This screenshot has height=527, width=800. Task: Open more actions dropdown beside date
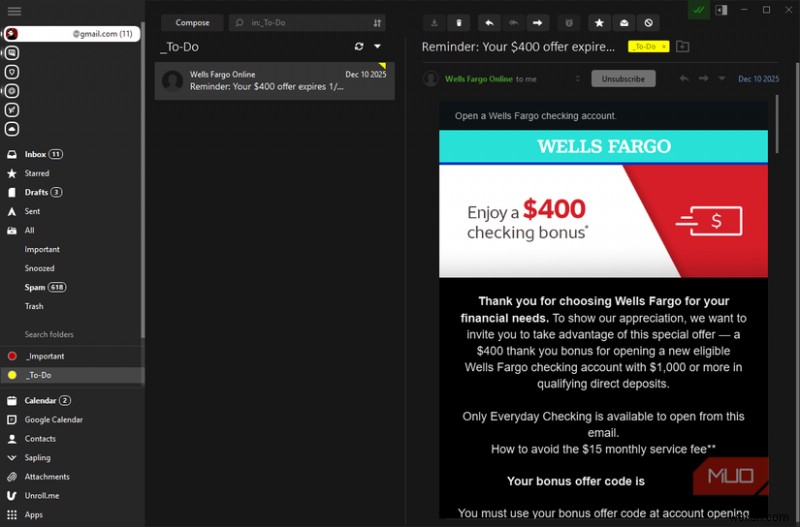(721, 79)
